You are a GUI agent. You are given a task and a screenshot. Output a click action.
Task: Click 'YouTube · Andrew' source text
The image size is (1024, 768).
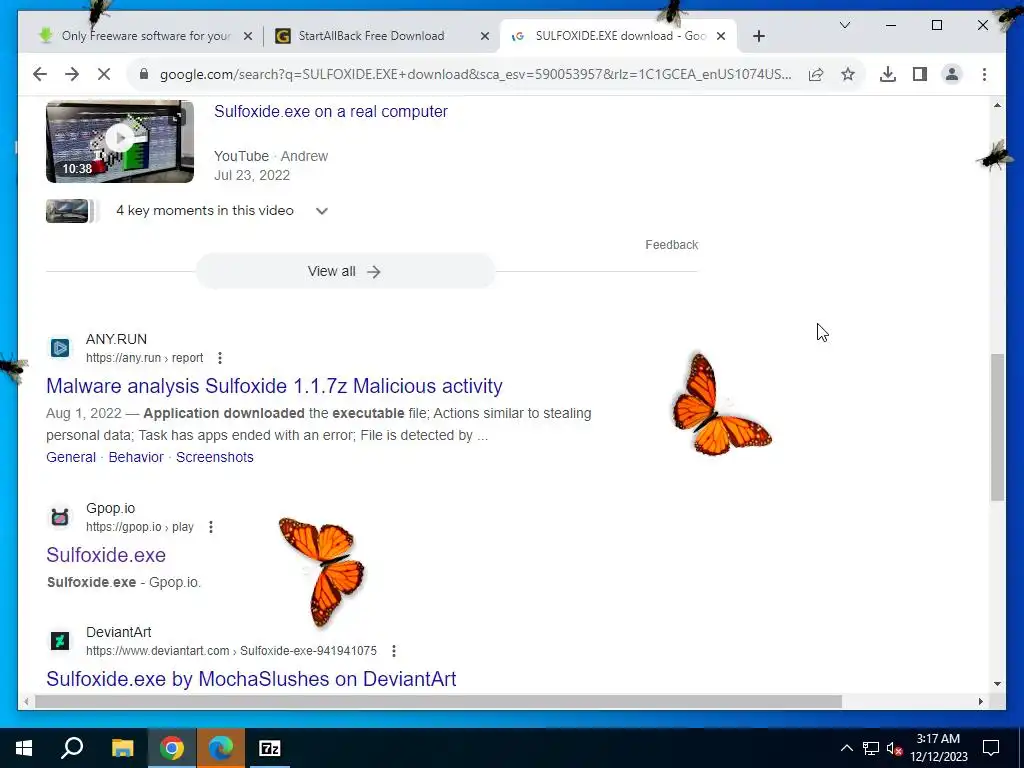[x=271, y=156]
